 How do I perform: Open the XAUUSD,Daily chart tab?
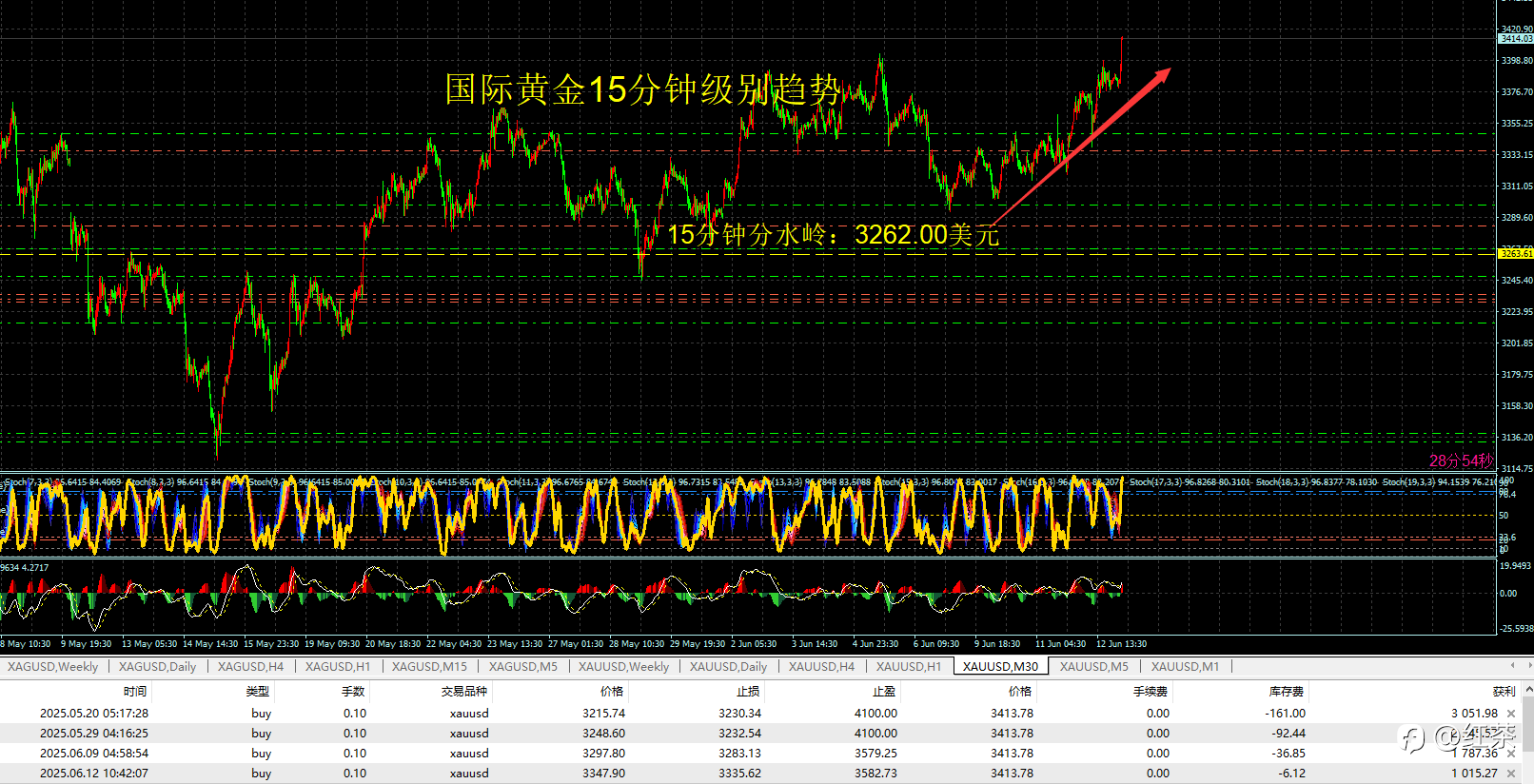click(x=728, y=667)
